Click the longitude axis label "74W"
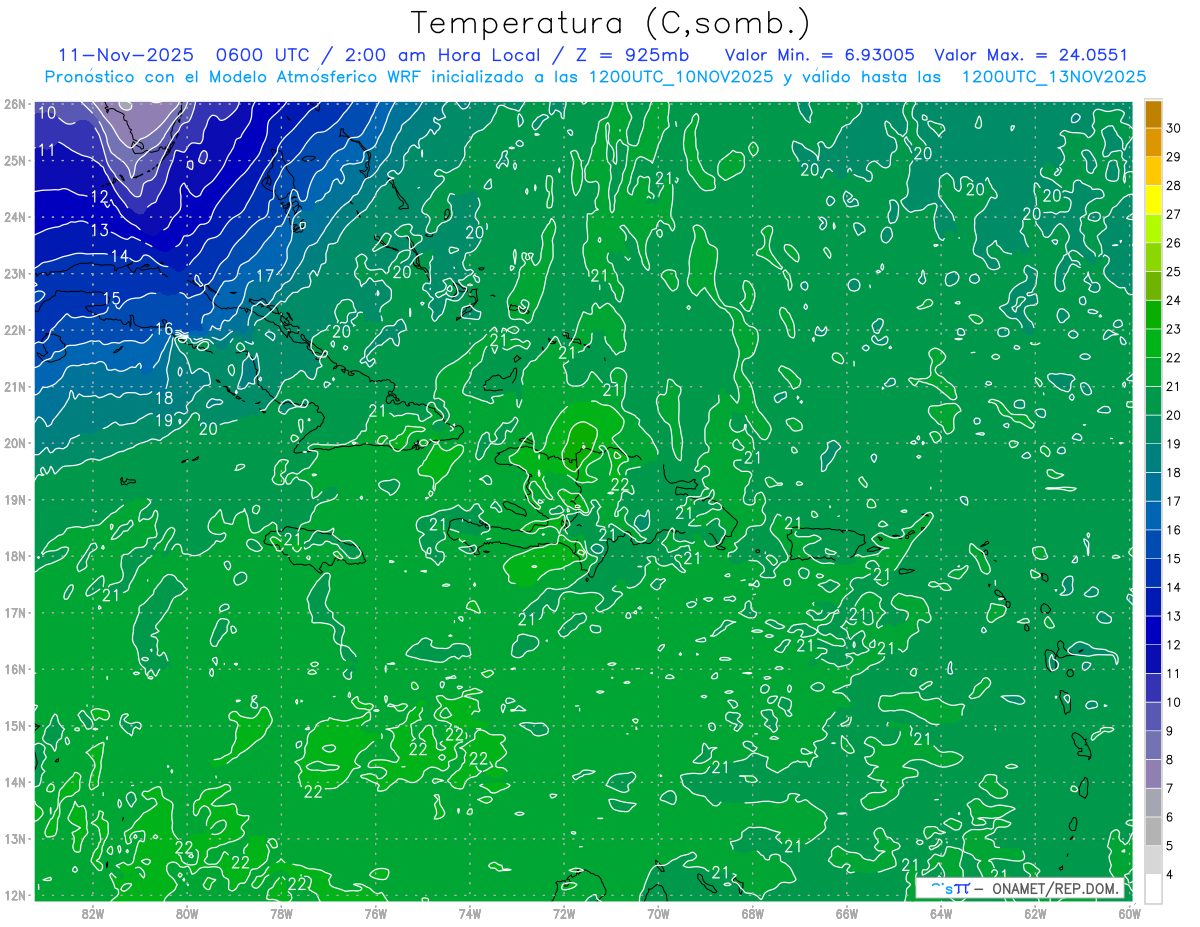1200x927 pixels. click(x=469, y=913)
